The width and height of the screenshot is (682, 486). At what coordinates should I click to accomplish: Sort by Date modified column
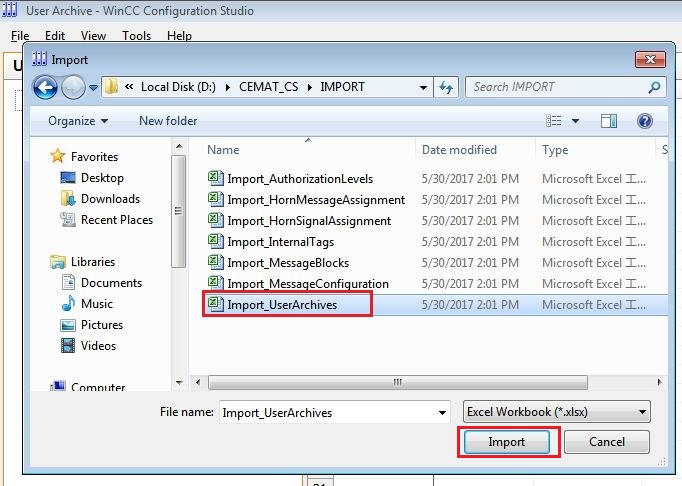pos(459,150)
